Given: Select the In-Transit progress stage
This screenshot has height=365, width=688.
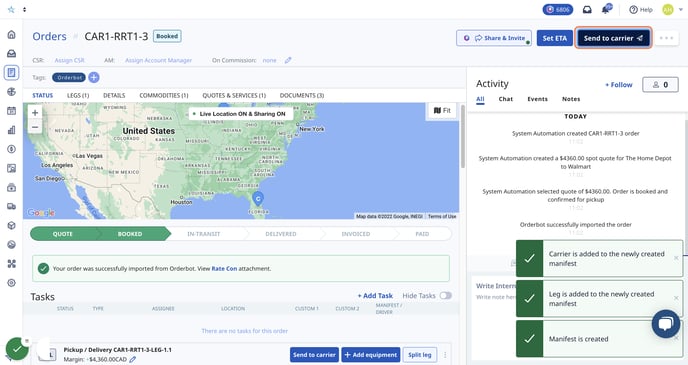Looking at the screenshot, I should point(204,234).
